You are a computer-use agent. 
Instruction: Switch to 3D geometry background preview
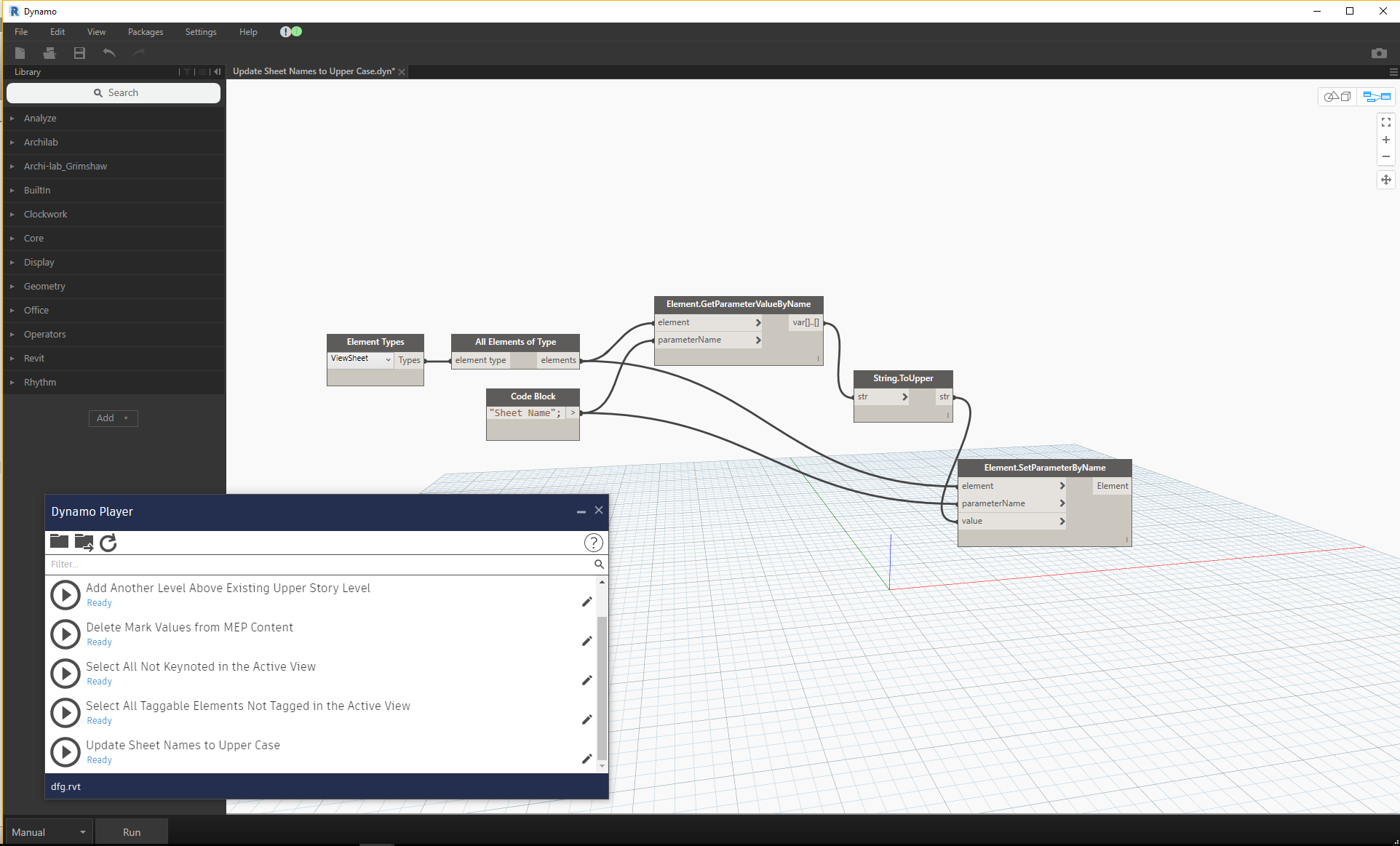click(1337, 97)
